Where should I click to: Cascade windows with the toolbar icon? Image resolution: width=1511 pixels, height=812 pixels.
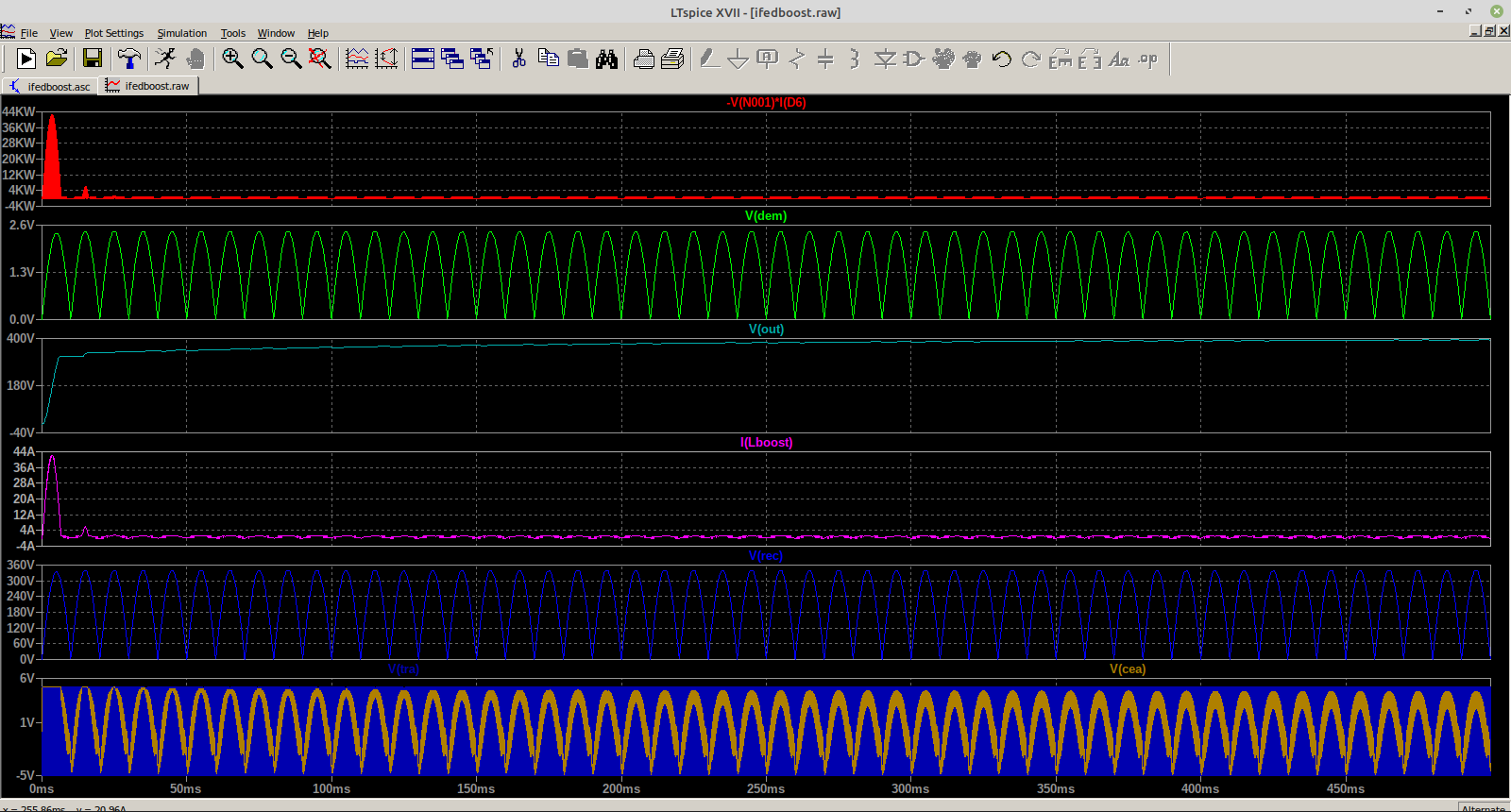pos(452,59)
